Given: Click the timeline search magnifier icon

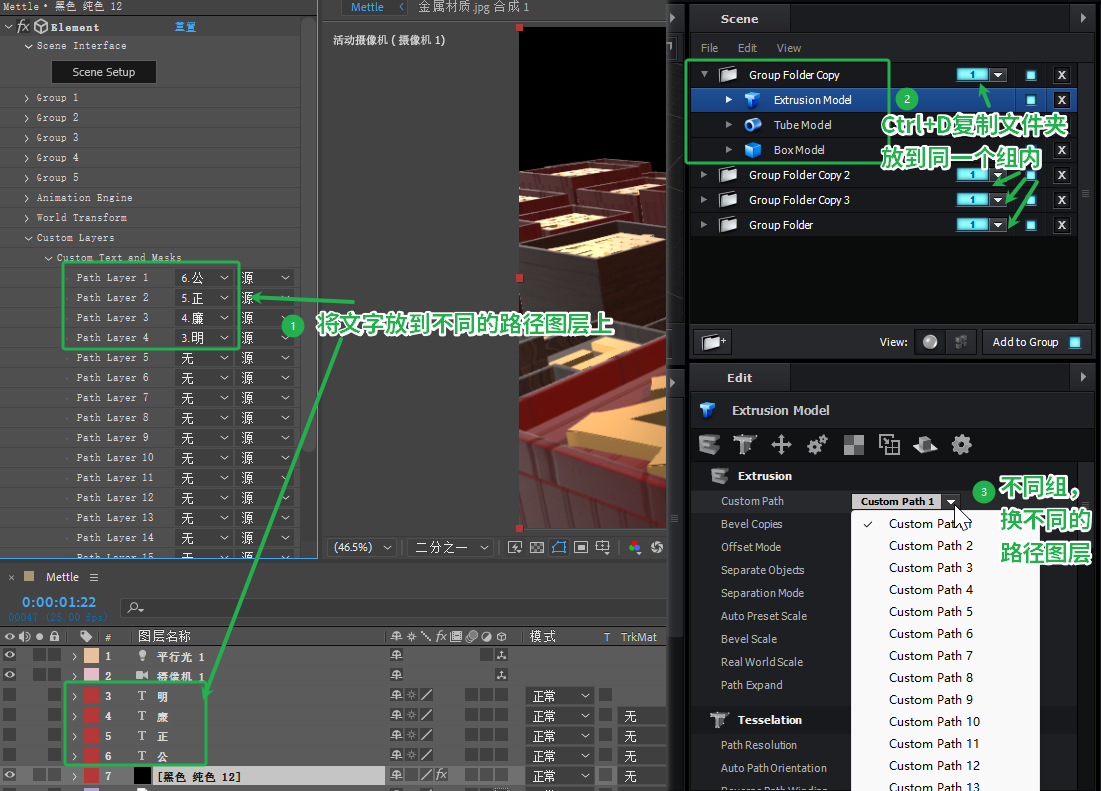Looking at the screenshot, I should click(136, 608).
